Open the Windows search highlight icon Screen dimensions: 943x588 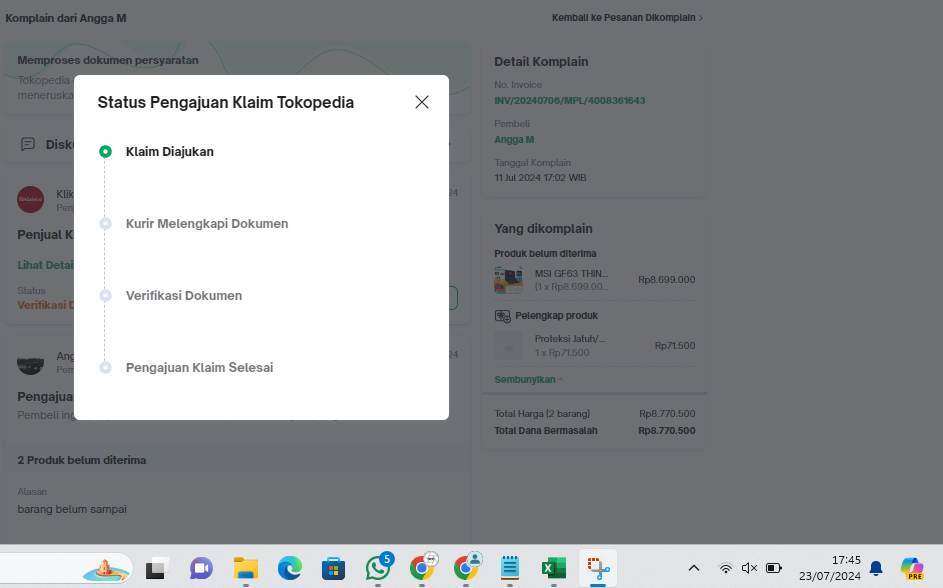[x=106, y=569]
